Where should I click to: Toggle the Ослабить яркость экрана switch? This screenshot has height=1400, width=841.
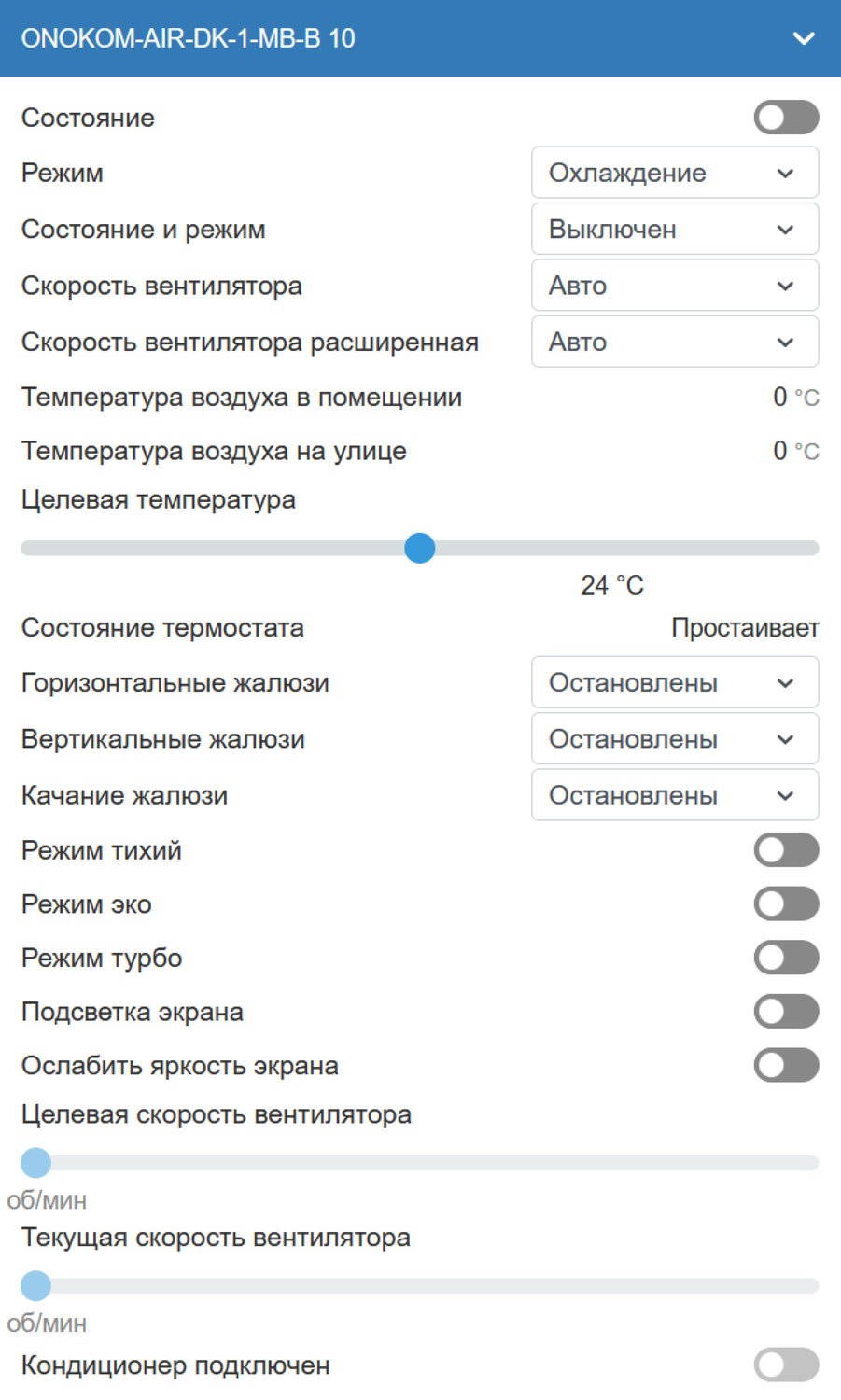coord(786,1065)
